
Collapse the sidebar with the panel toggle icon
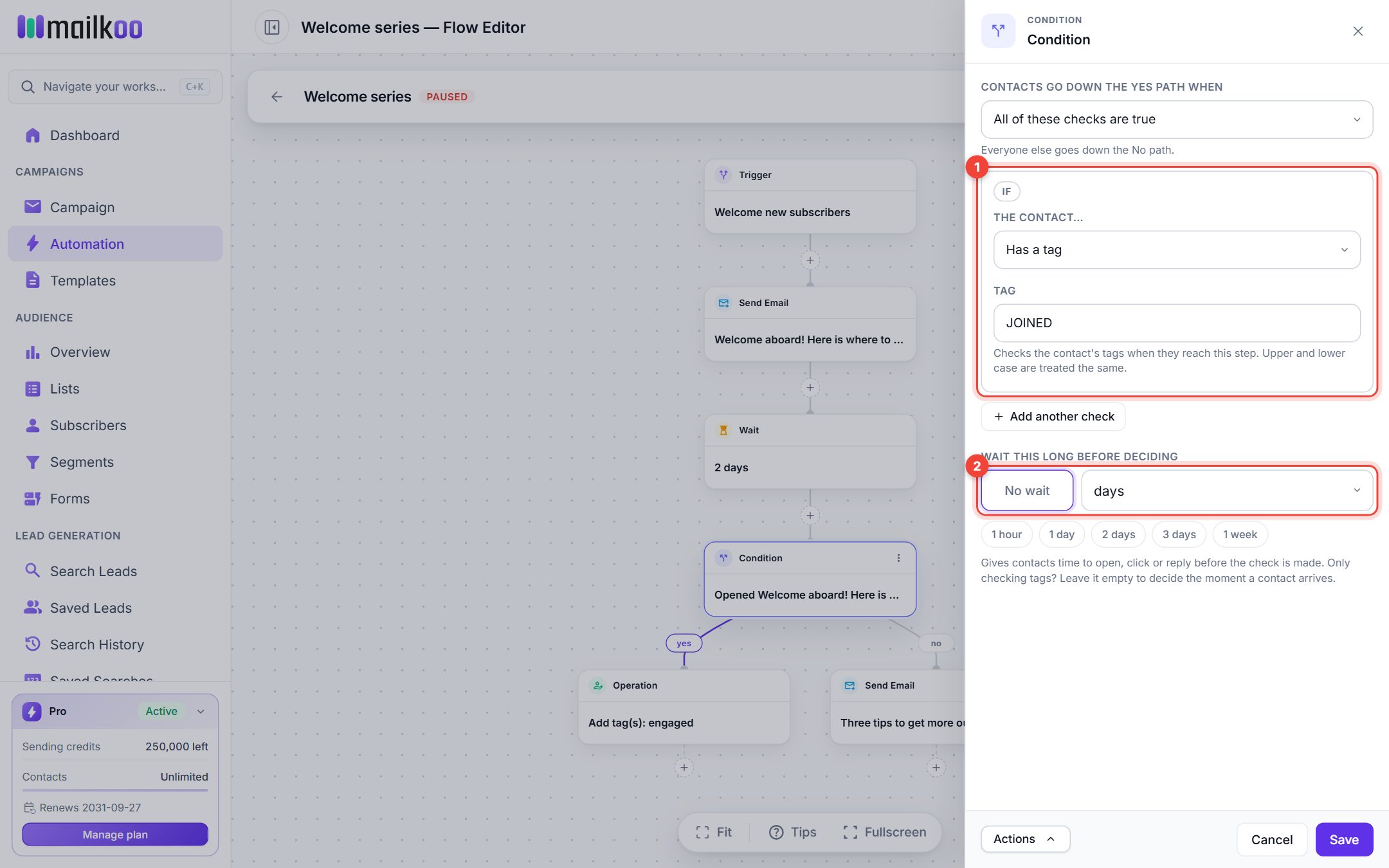coord(272,28)
